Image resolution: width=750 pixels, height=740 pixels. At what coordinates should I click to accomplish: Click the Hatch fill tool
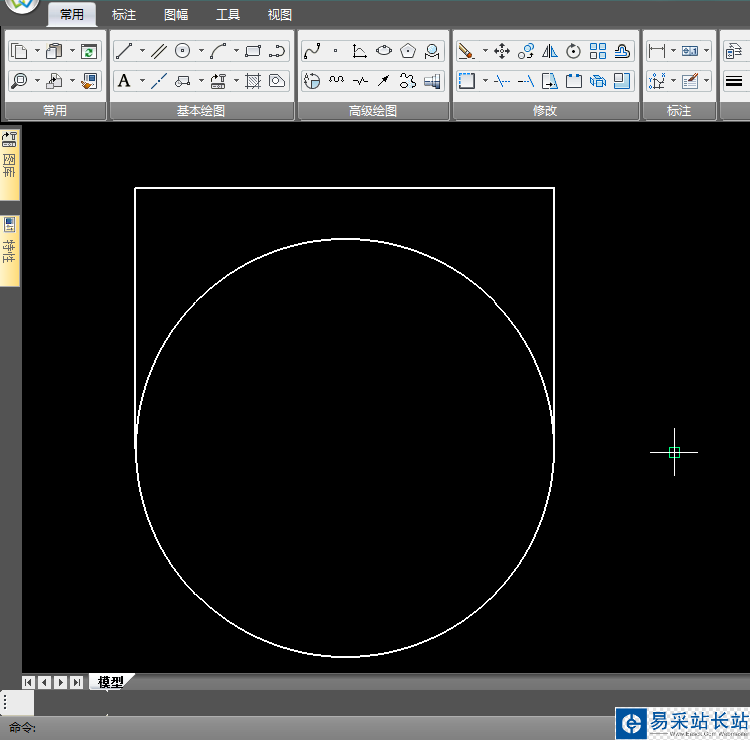(x=253, y=81)
